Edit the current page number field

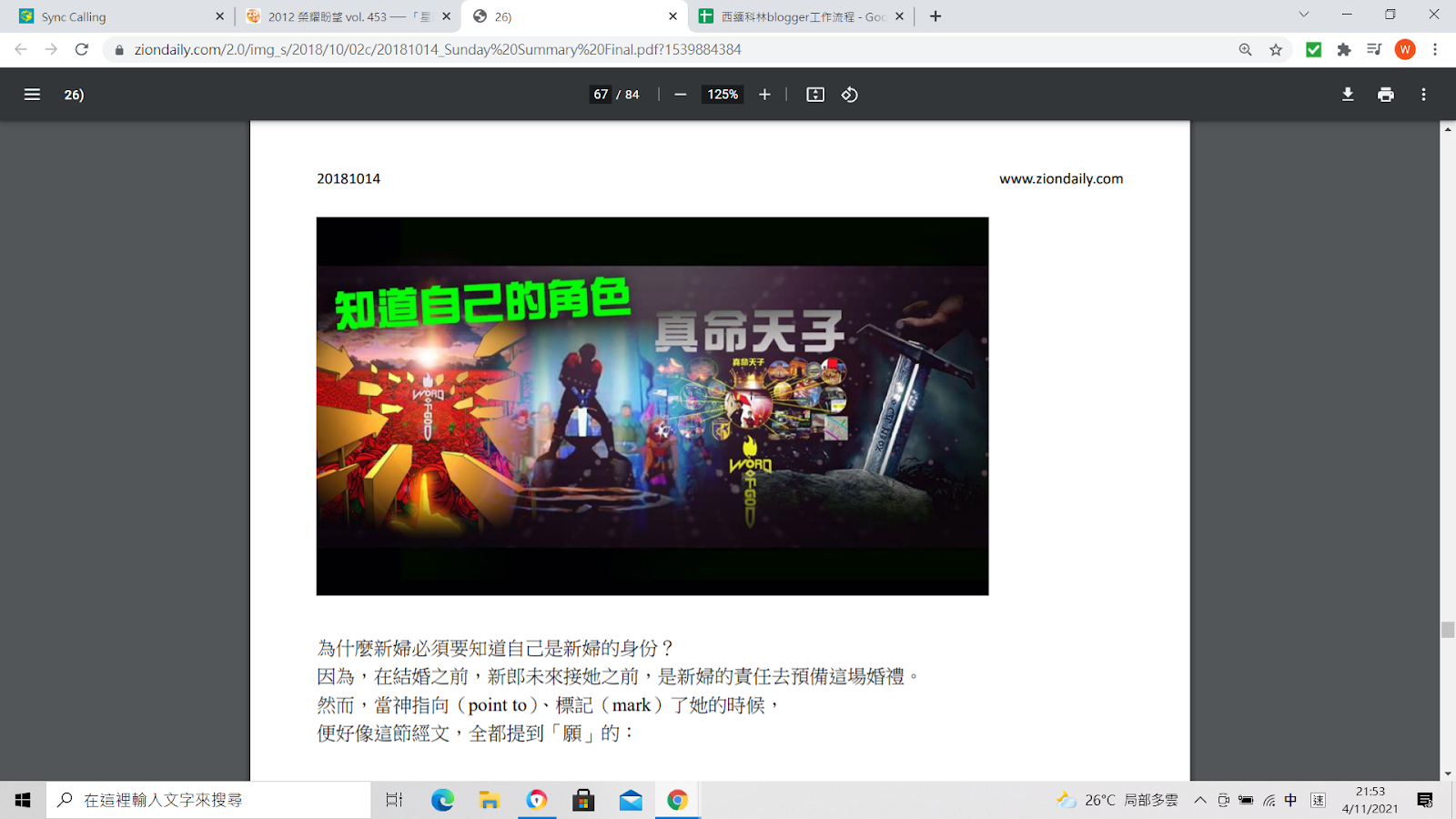(601, 95)
